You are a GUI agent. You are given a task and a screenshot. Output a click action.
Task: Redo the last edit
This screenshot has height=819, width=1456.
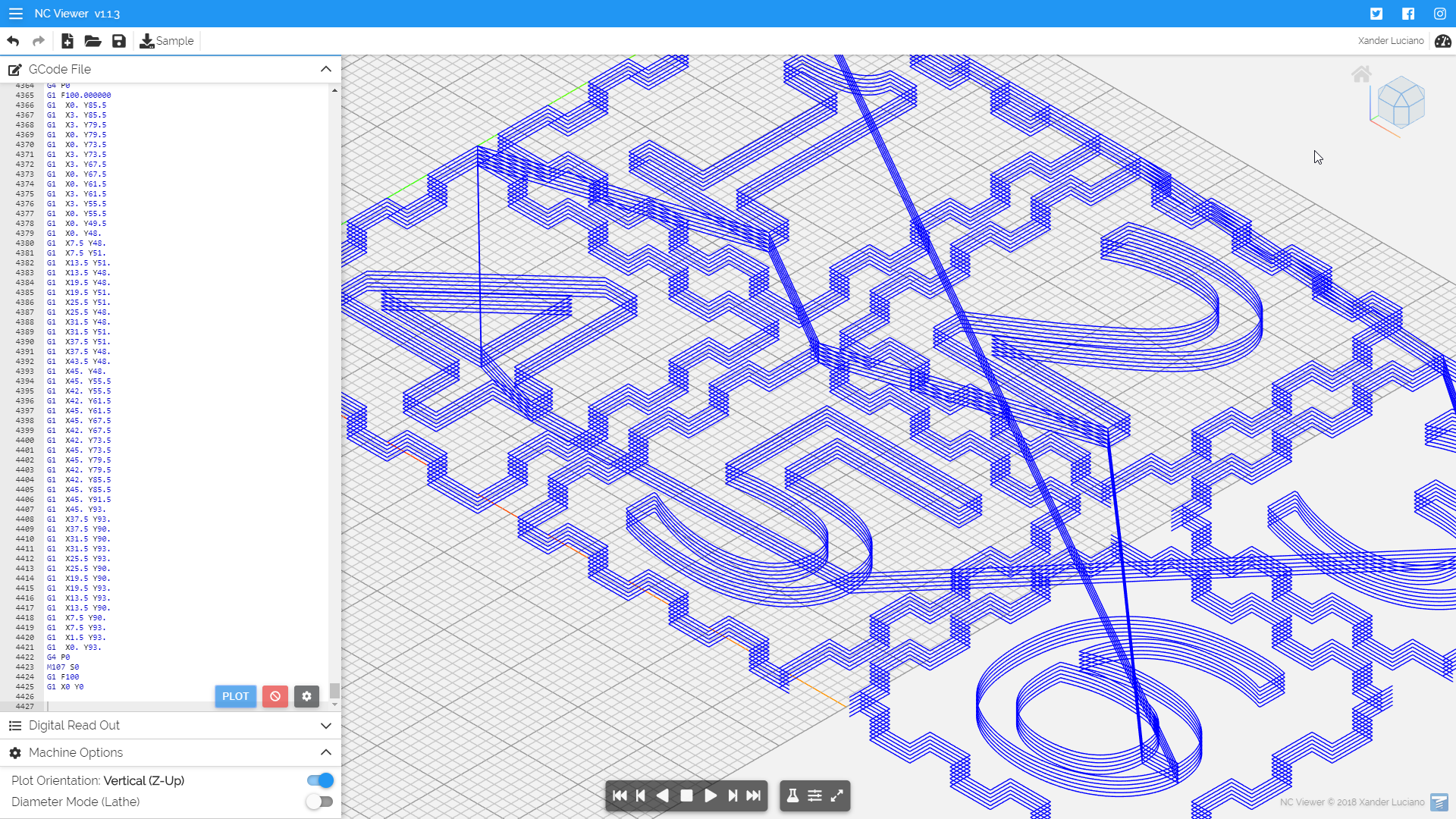pyautogui.click(x=39, y=41)
